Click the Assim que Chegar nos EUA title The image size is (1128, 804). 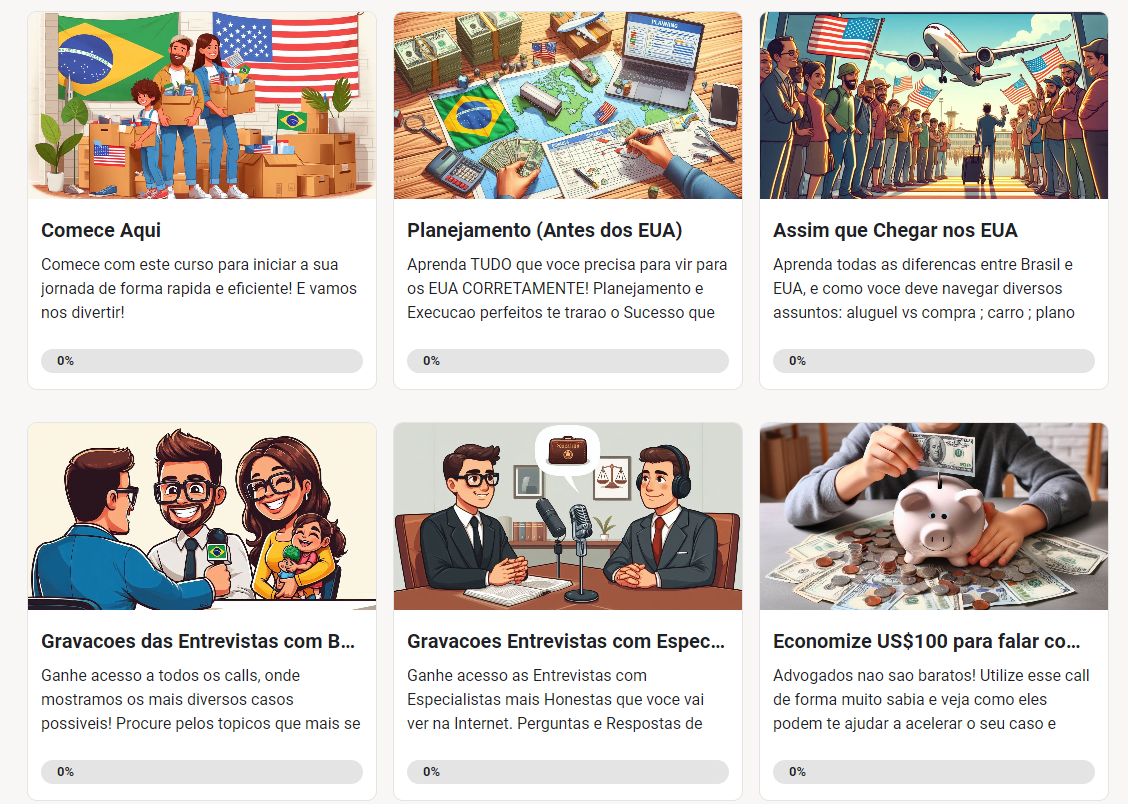click(x=895, y=230)
